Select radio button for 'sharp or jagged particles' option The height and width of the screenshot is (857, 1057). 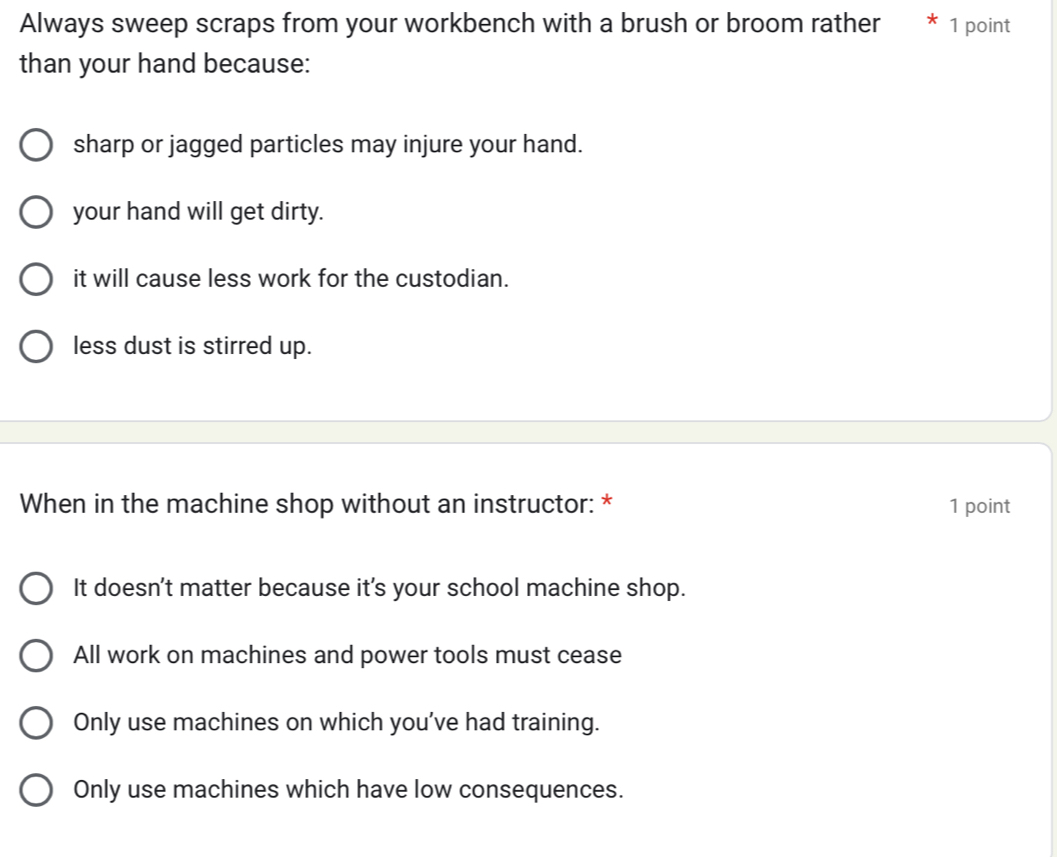[36, 145]
